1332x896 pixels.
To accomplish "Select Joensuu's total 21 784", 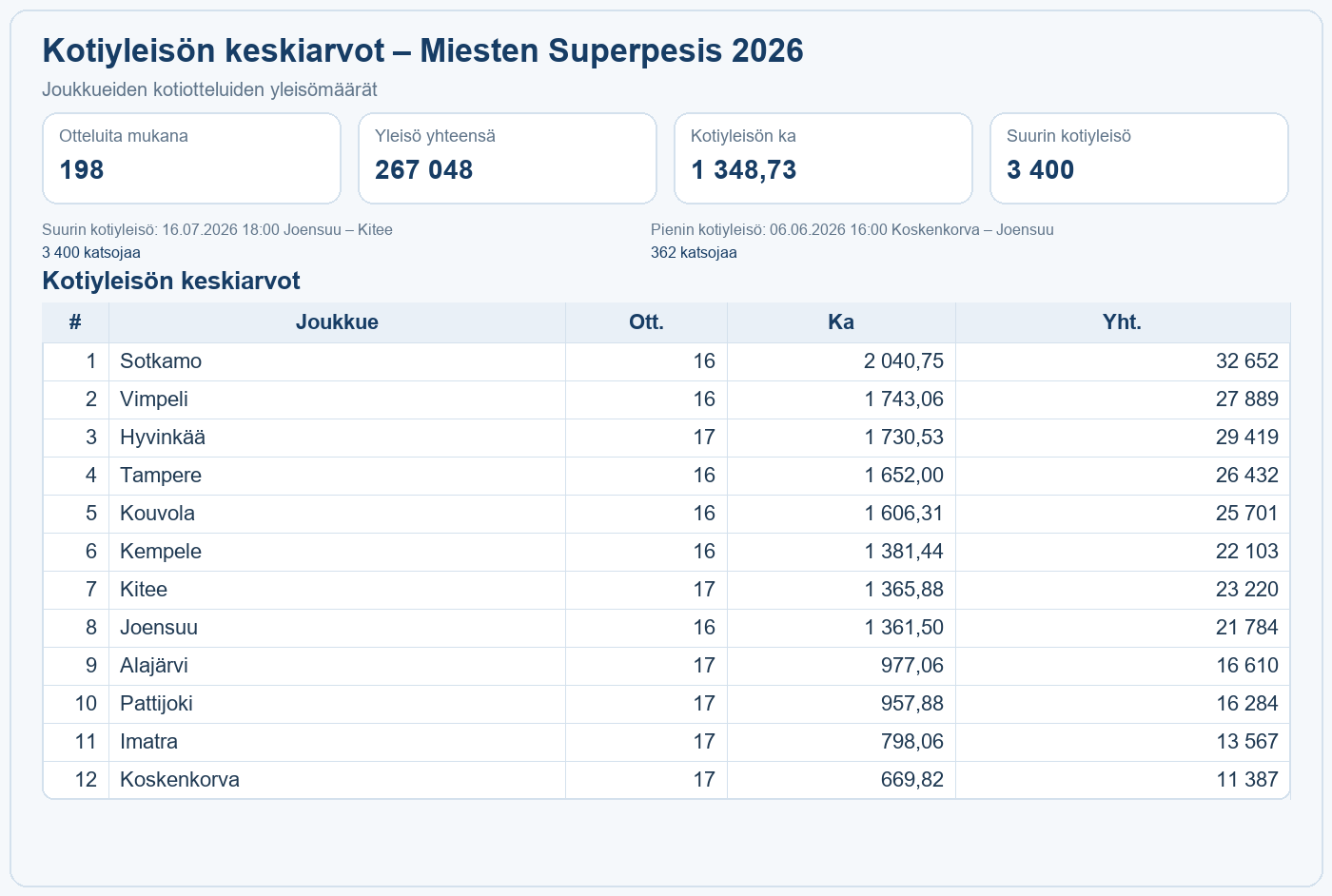I will [1247, 628].
